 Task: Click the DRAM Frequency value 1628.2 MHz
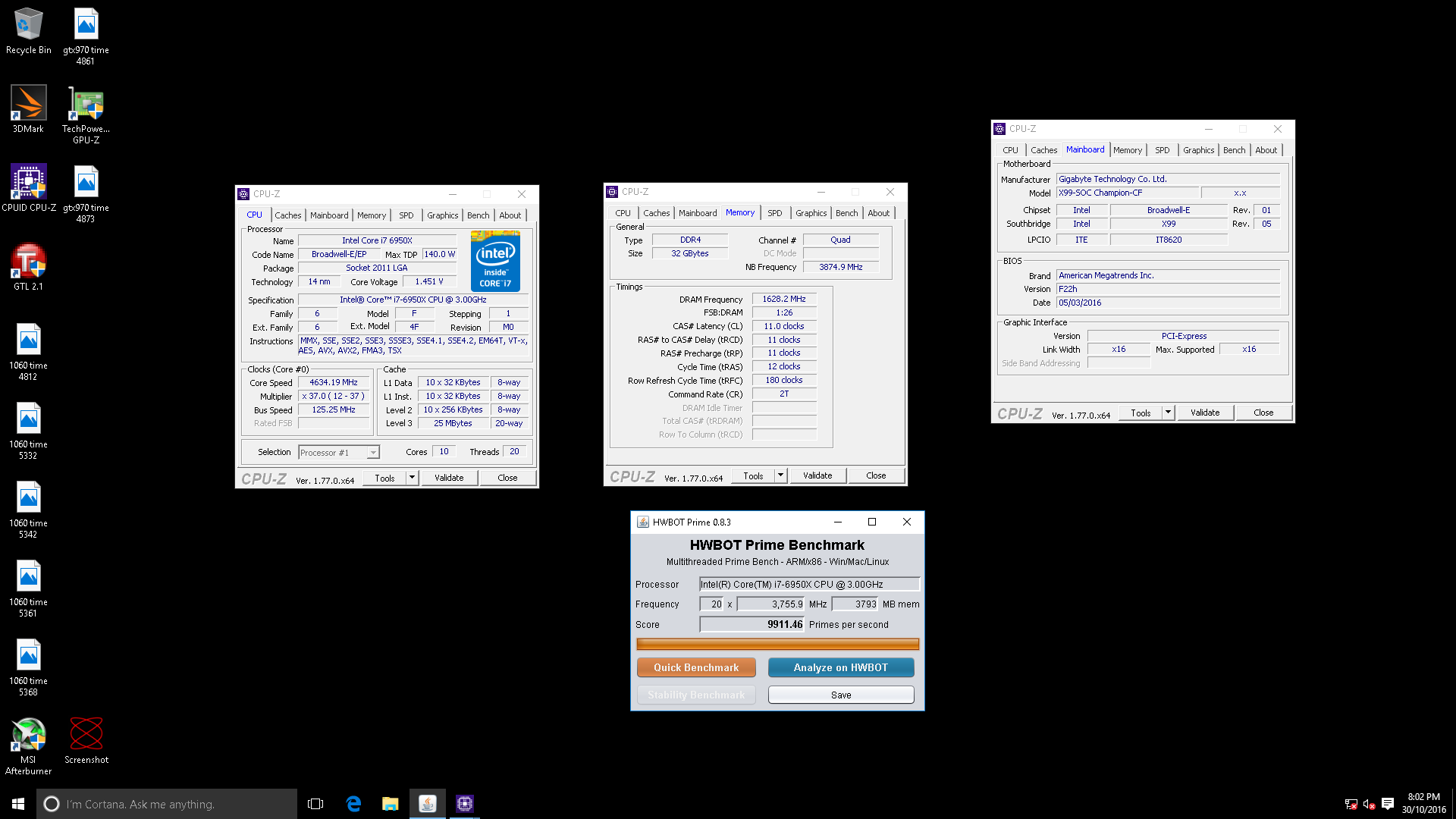click(784, 300)
